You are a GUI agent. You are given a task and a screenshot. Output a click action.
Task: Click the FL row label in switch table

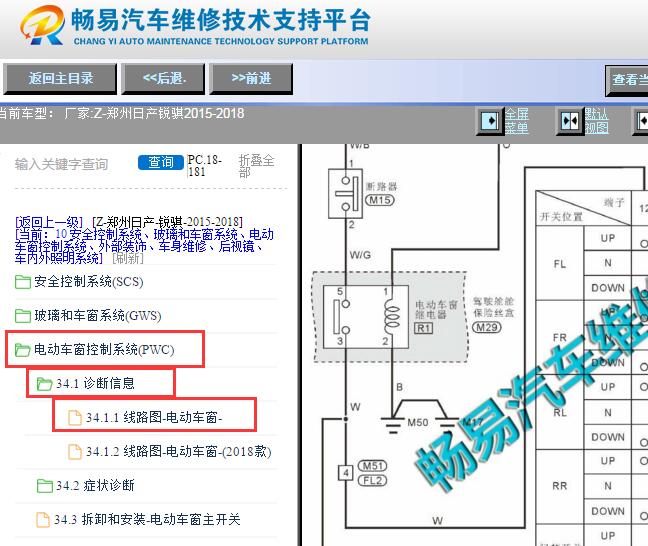click(560, 264)
